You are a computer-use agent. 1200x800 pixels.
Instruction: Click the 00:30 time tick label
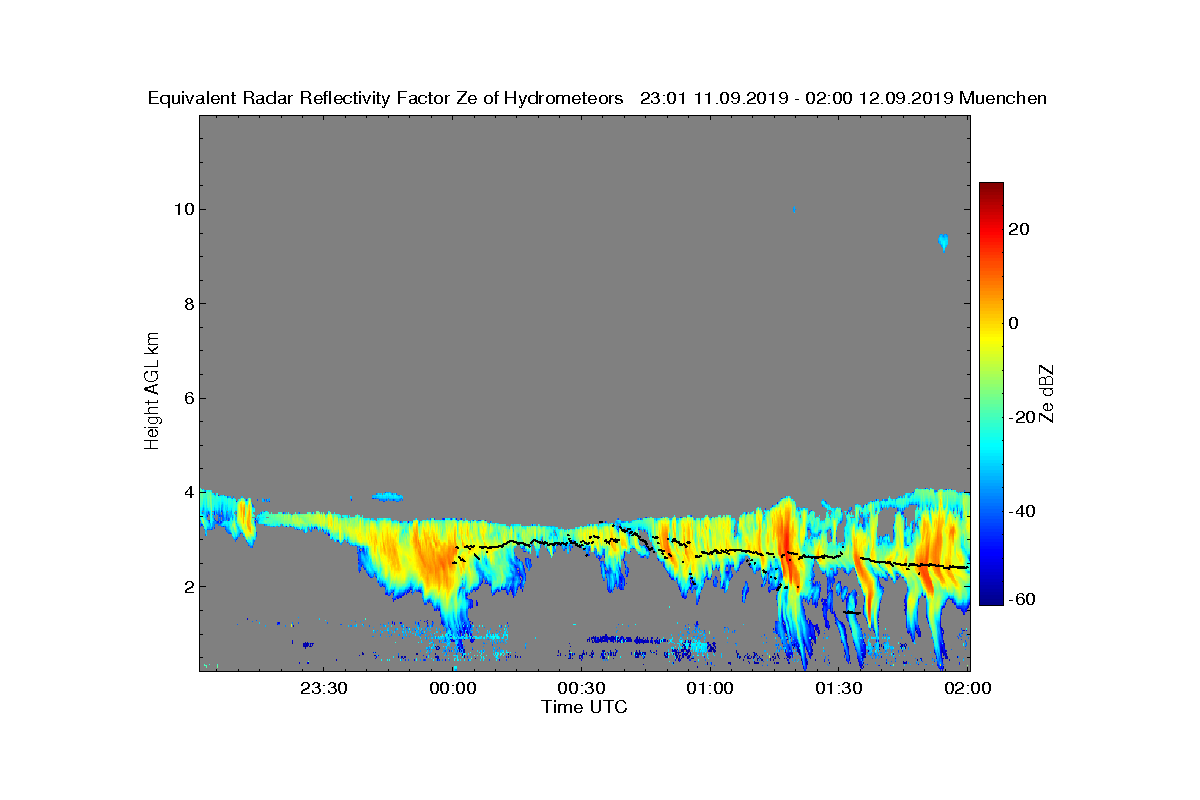[x=581, y=688]
